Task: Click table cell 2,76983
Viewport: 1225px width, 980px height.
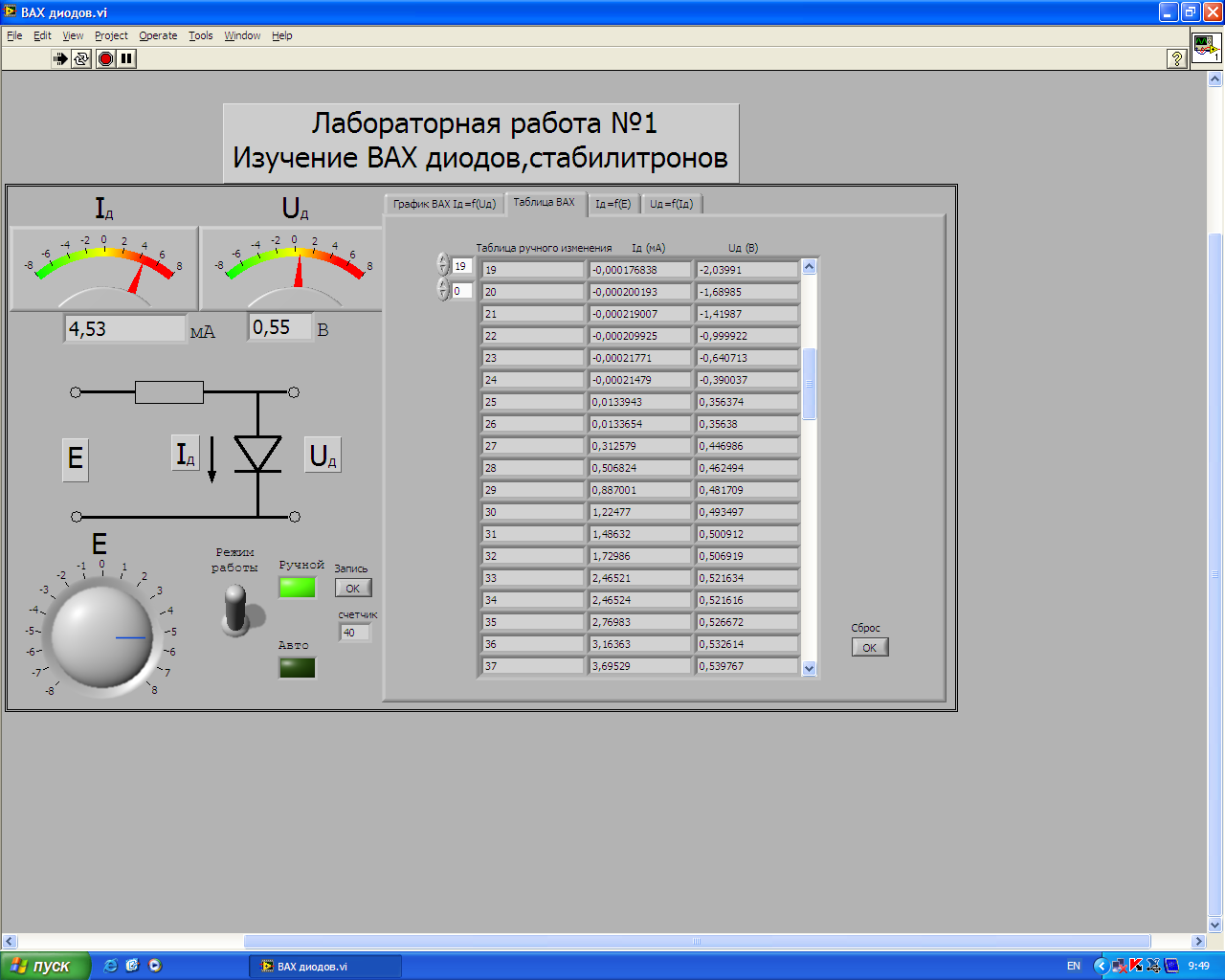Action: (639, 622)
